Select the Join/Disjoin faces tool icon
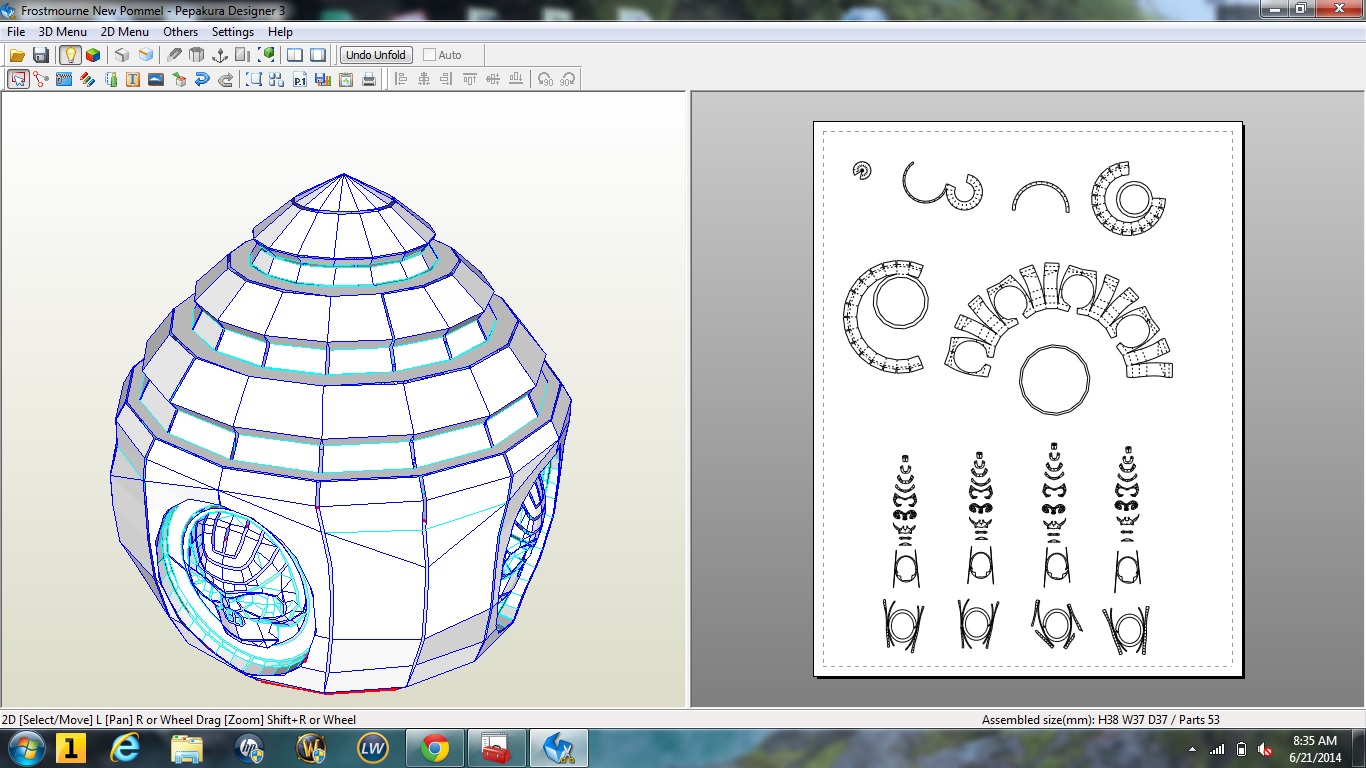 coord(41,79)
